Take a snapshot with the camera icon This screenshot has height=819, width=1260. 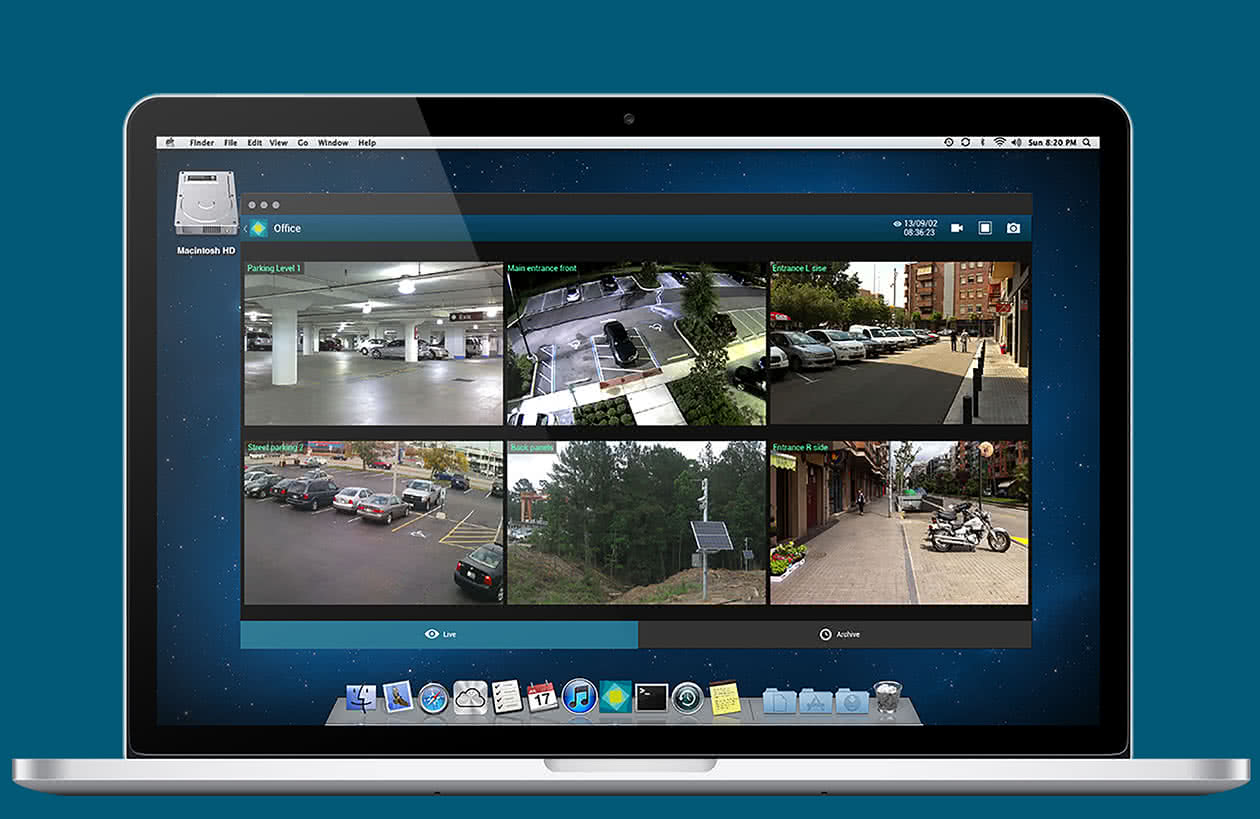pyautogui.click(x=1013, y=228)
